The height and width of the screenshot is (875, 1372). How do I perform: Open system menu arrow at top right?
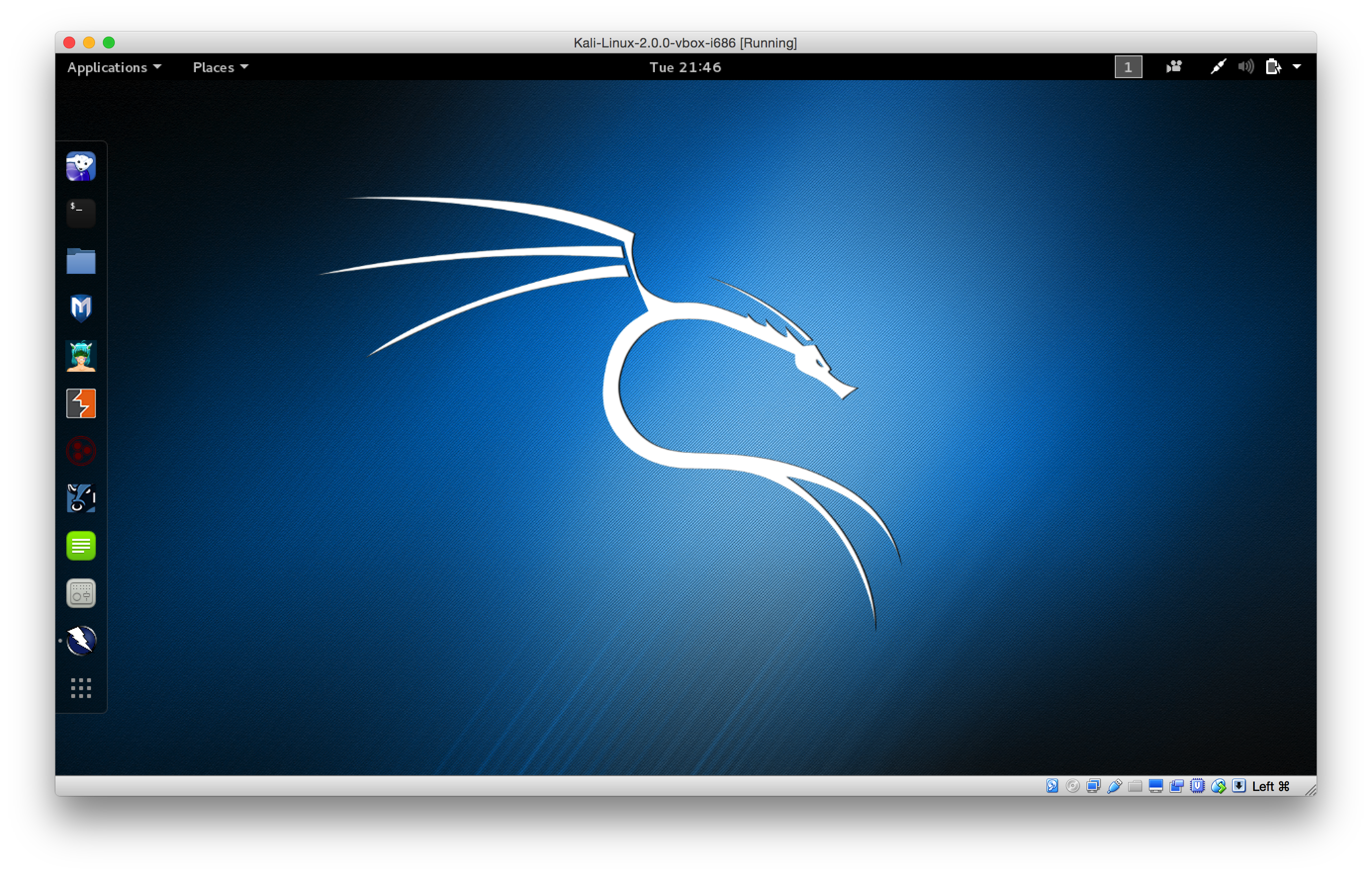coord(1297,67)
